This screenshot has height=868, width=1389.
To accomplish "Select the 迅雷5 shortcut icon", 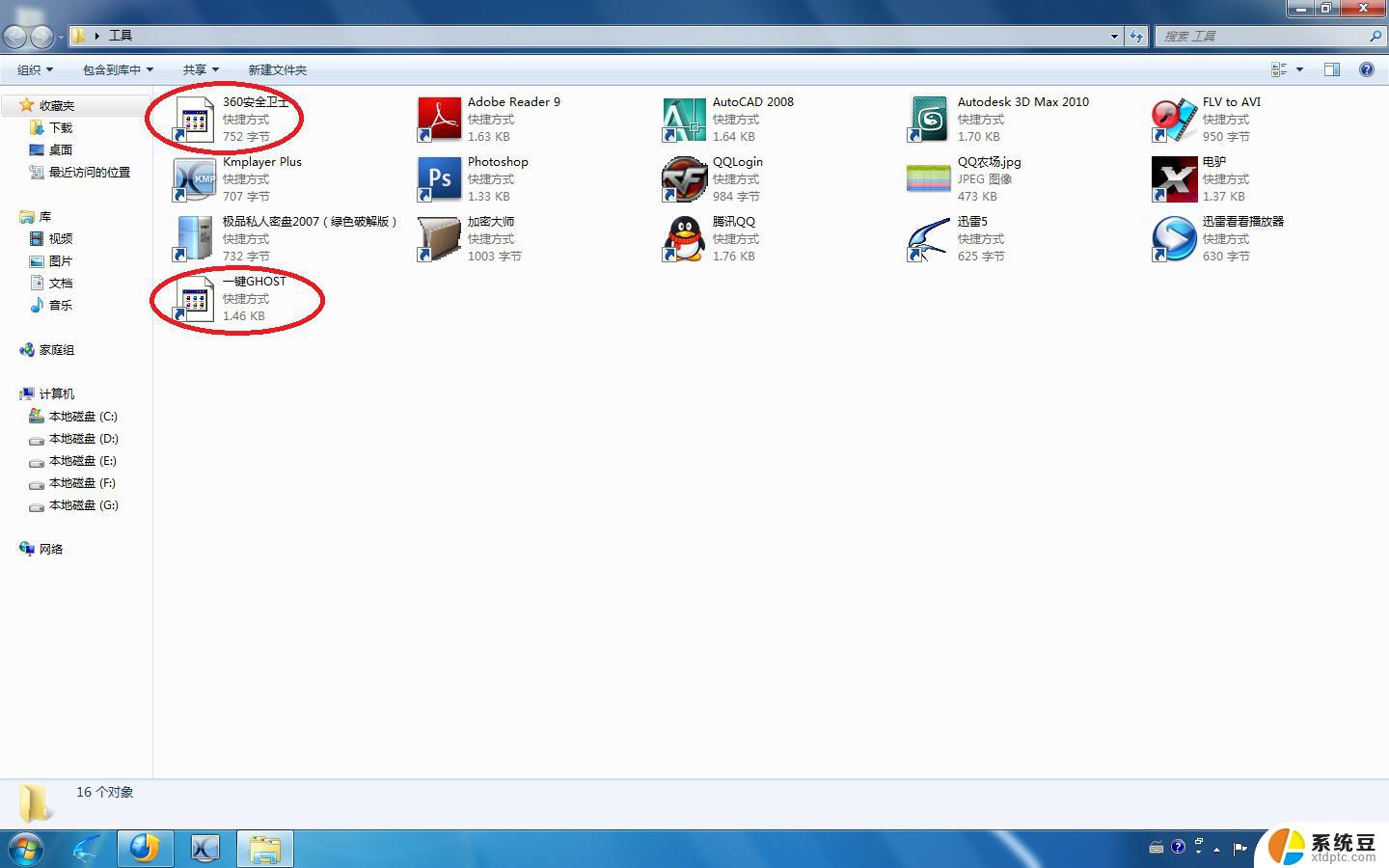I will click(x=930, y=239).
